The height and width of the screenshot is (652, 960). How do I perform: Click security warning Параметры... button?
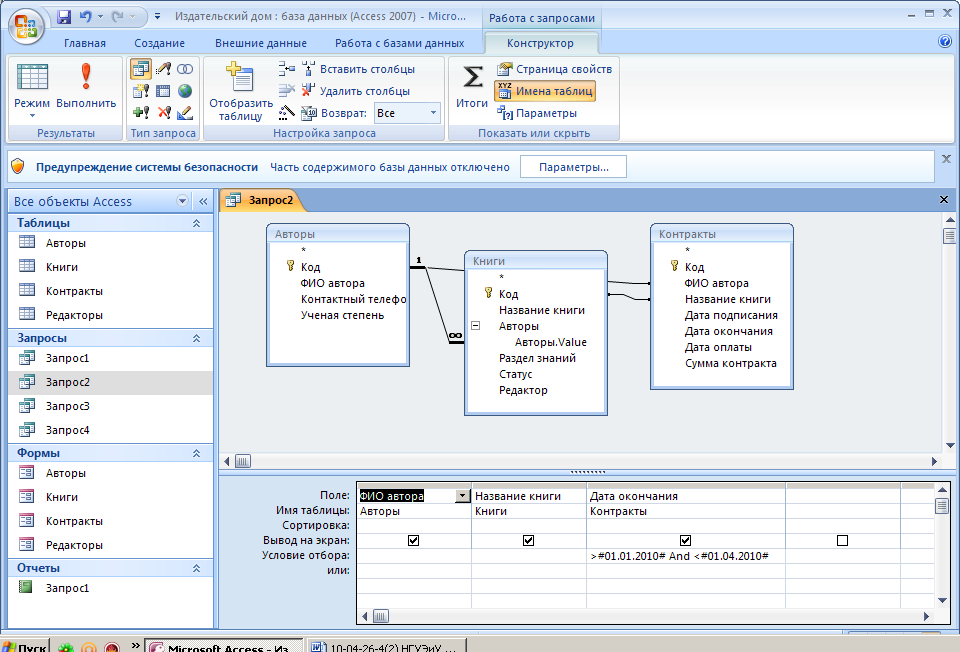tap(573, 167)
